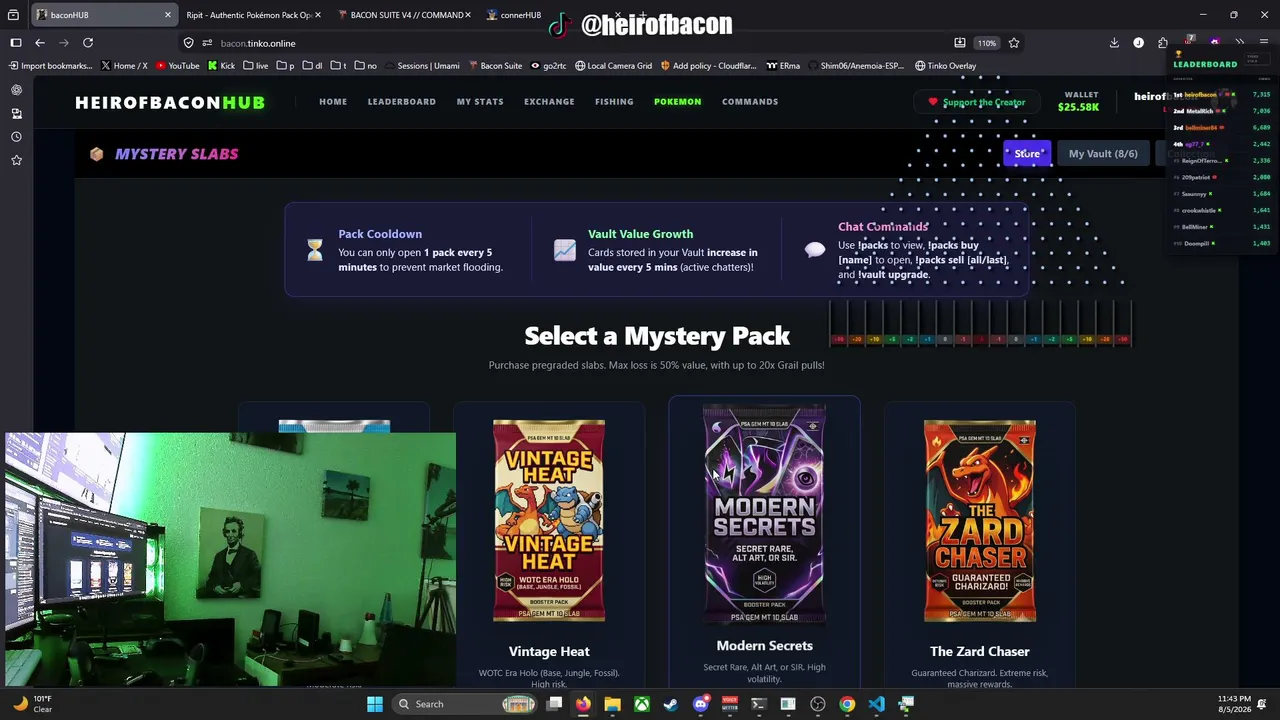
Task: Open the history clock icon in the sidebar
Action: coord(16,137)
